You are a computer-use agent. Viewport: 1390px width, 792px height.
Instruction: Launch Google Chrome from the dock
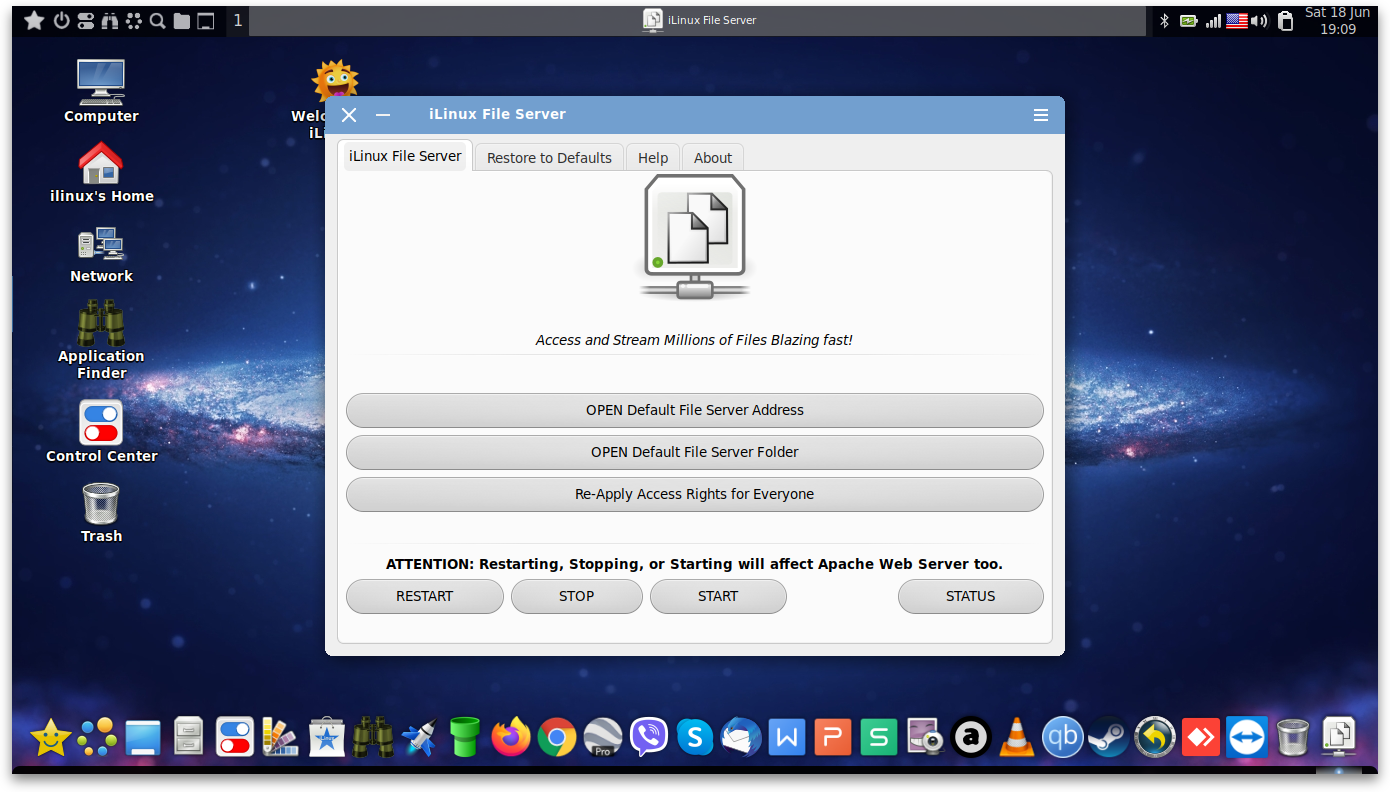[x=557, y=739]
